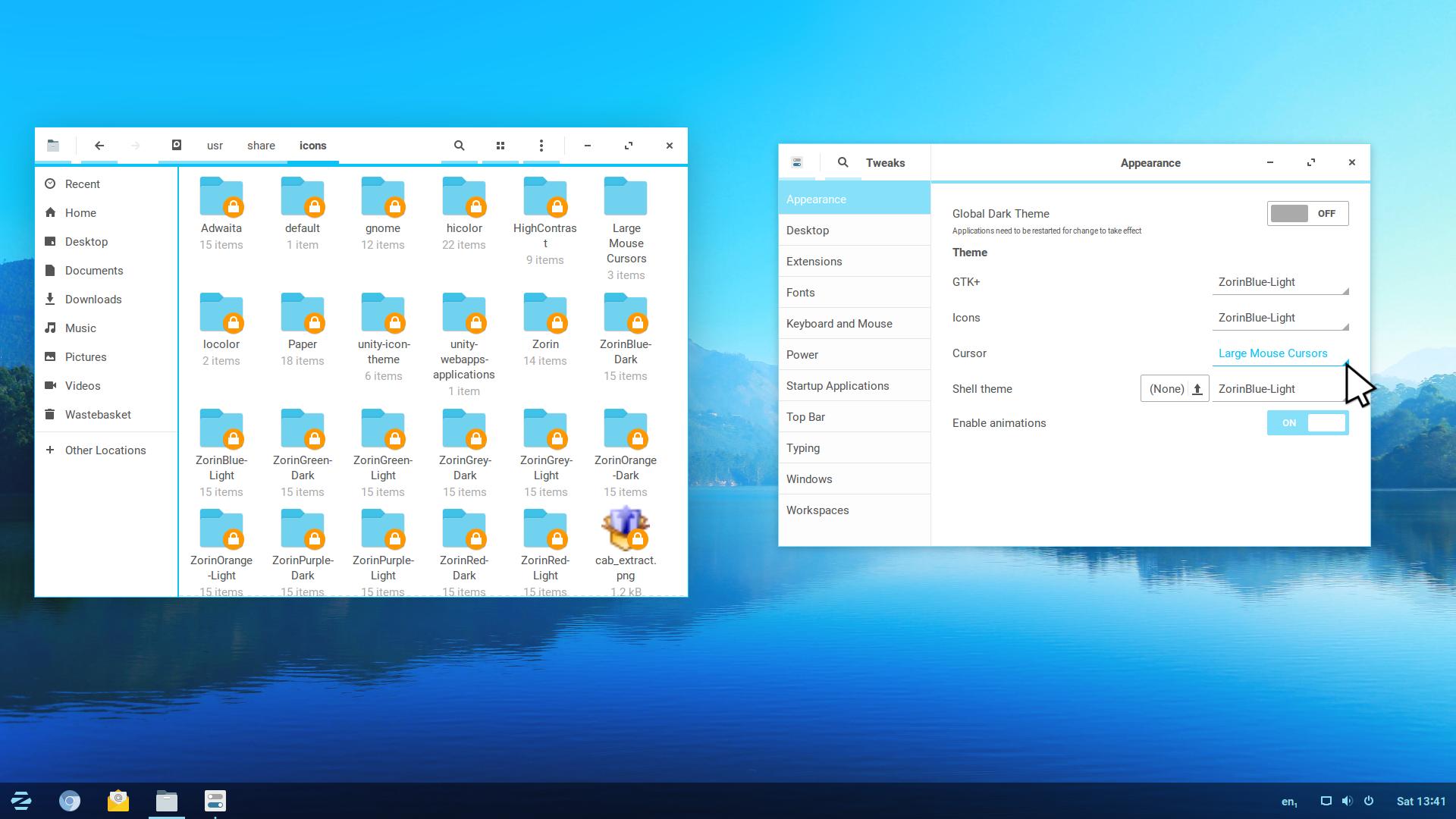Open the GTK+ theme dropdown

[x=1280, y=282]
